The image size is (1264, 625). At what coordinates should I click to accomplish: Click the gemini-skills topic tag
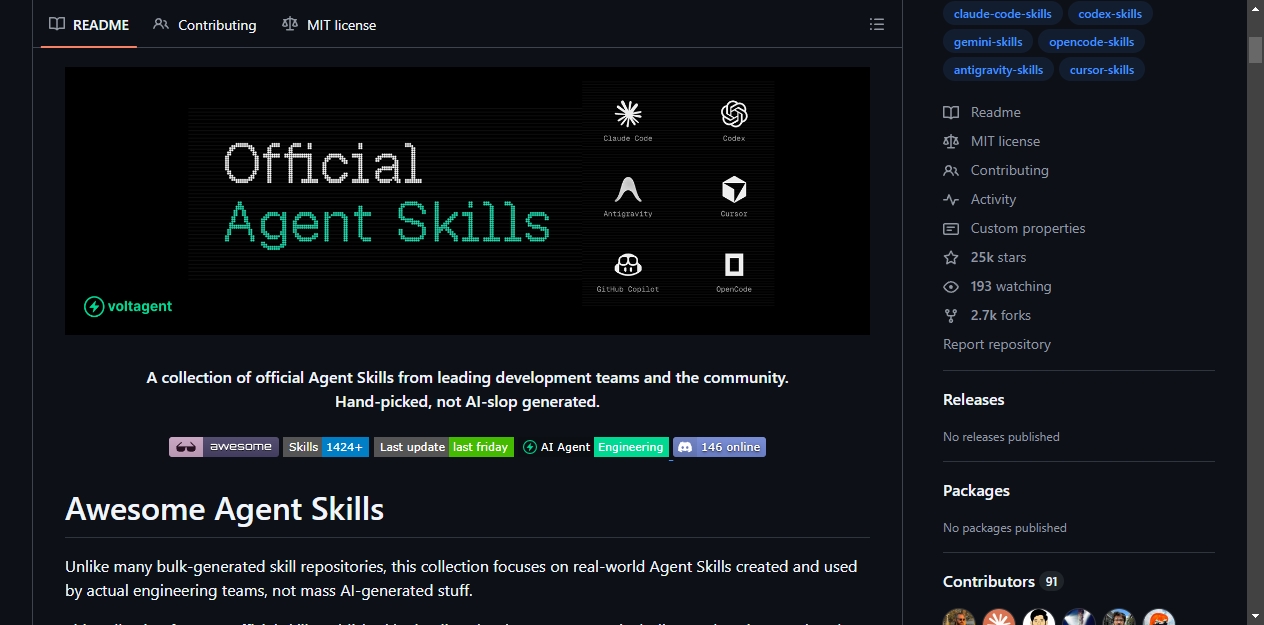click(x=988, y=42)
